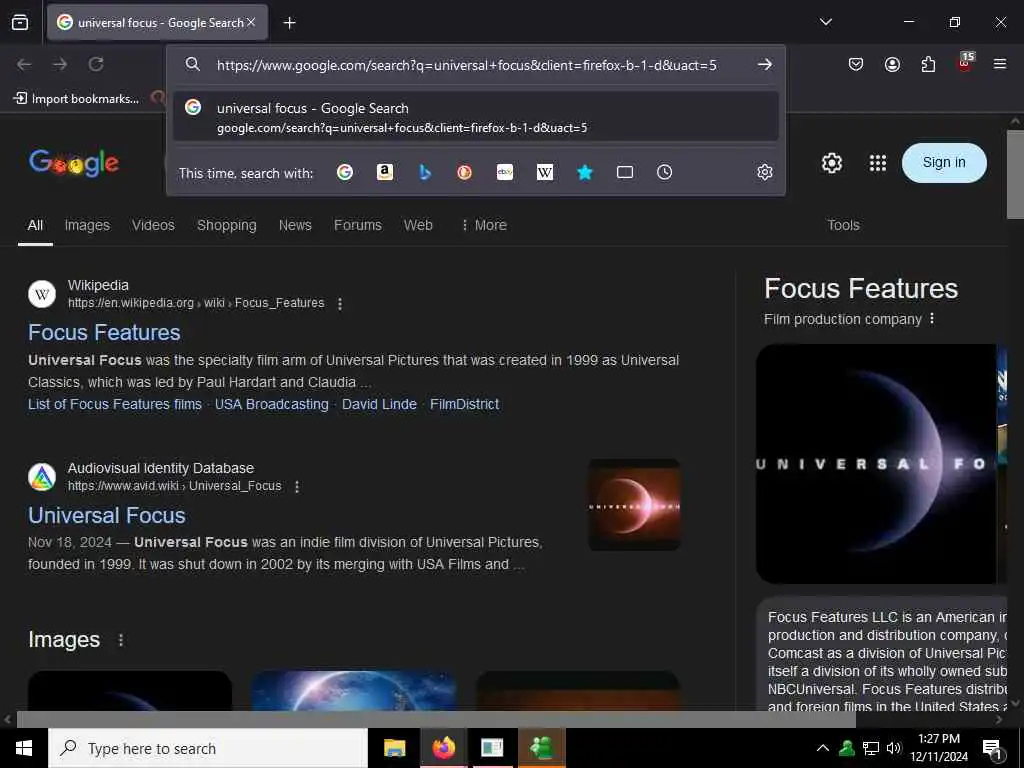Screen dimensions: 1024x768
Task: Select the All results tab
Action: click(35, 225)
